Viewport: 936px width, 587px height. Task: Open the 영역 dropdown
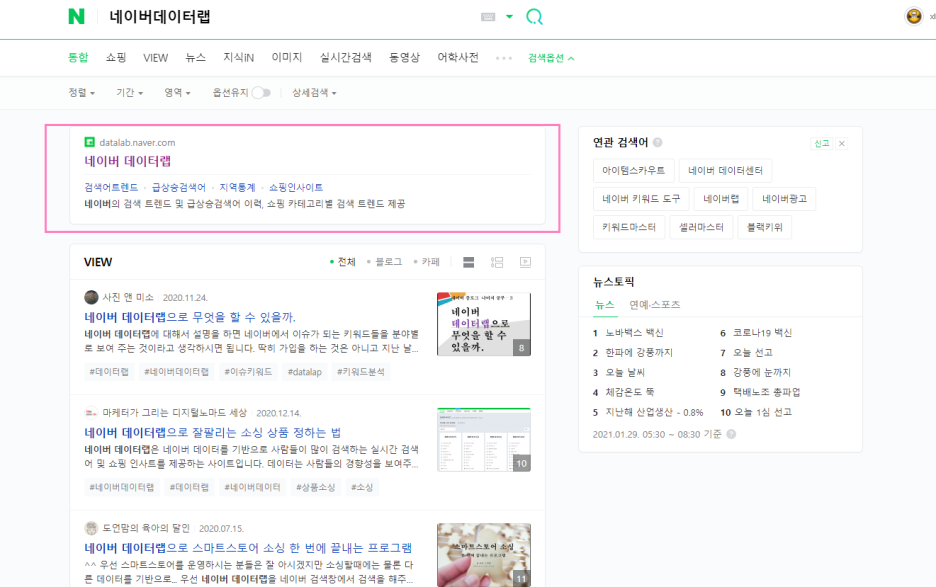(177, 93)
